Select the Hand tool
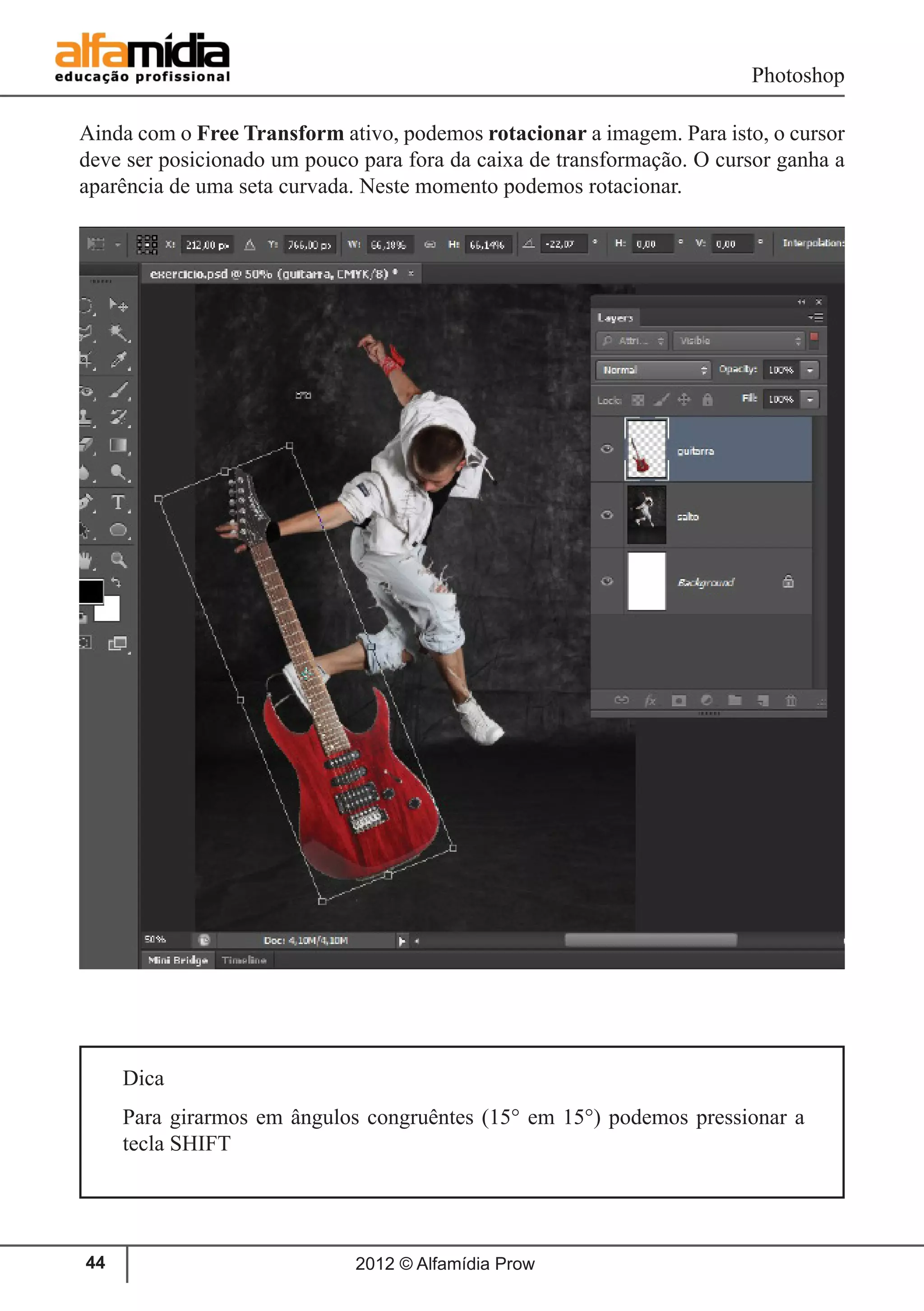This screenshot has width=924, height=1311. pos(86,560)
